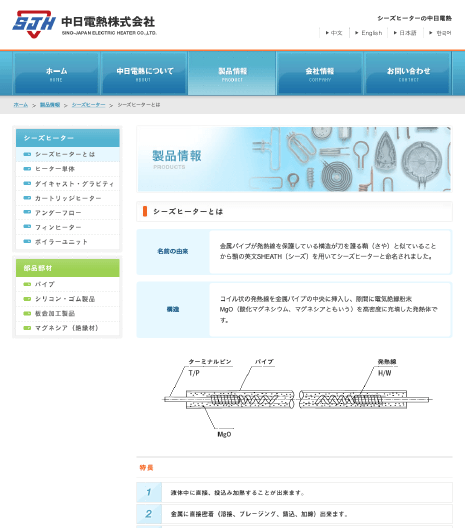Viewport: 465px width, 528px height.
Task: Click the sheath heater structure diagram
Action: click(x=298, y=398)
